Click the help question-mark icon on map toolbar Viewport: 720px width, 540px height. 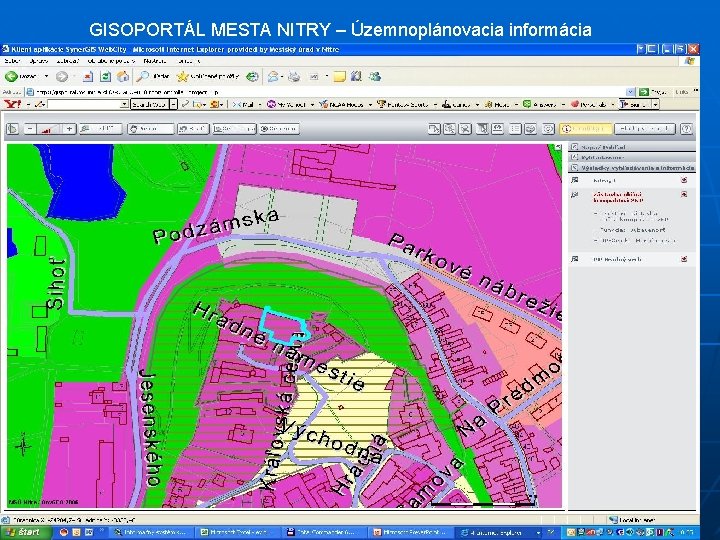(x=686, y=129)
